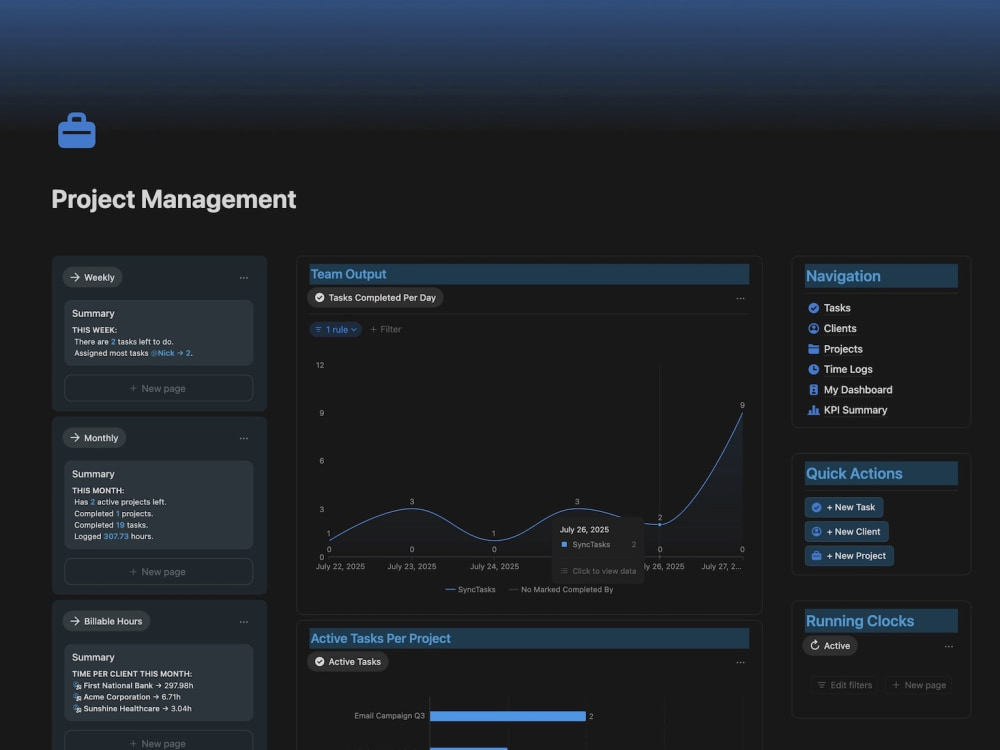Click the refresh icon on Active tab

tap(814, 645)
